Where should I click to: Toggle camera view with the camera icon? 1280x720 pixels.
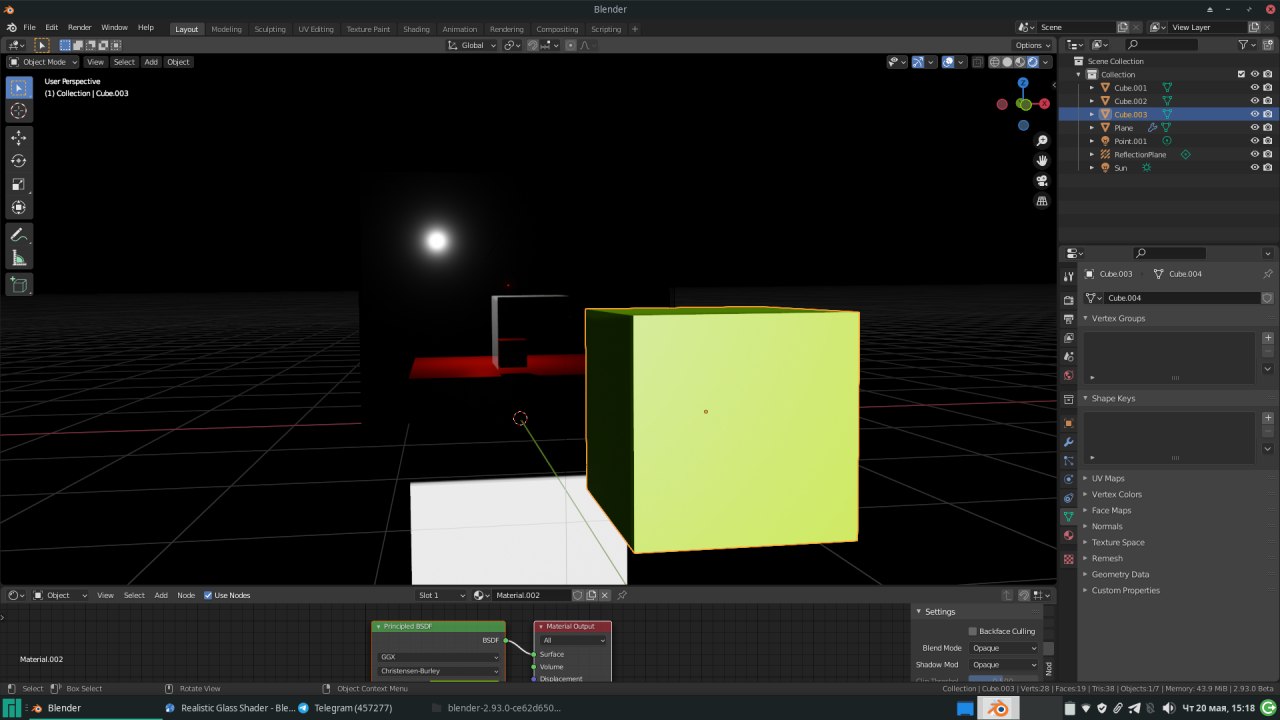click(x=1042, y=181)
